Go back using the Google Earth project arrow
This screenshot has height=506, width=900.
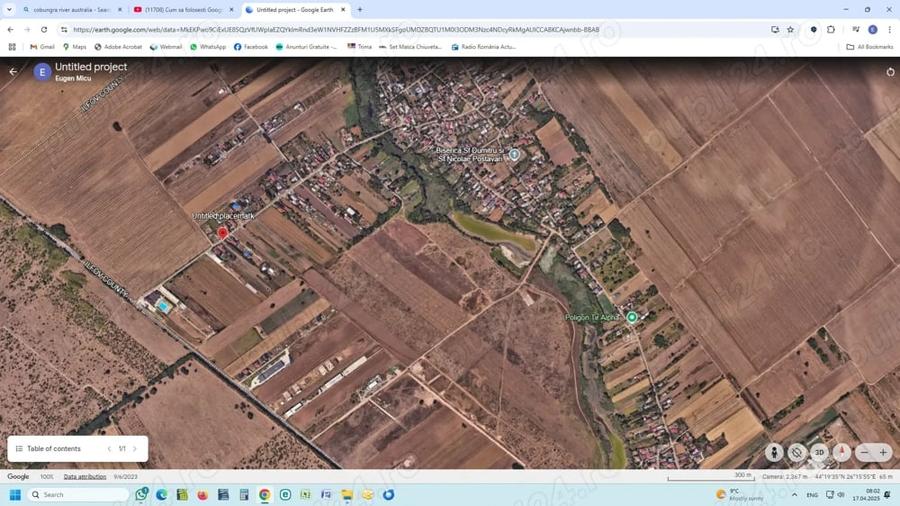[13, 72]
